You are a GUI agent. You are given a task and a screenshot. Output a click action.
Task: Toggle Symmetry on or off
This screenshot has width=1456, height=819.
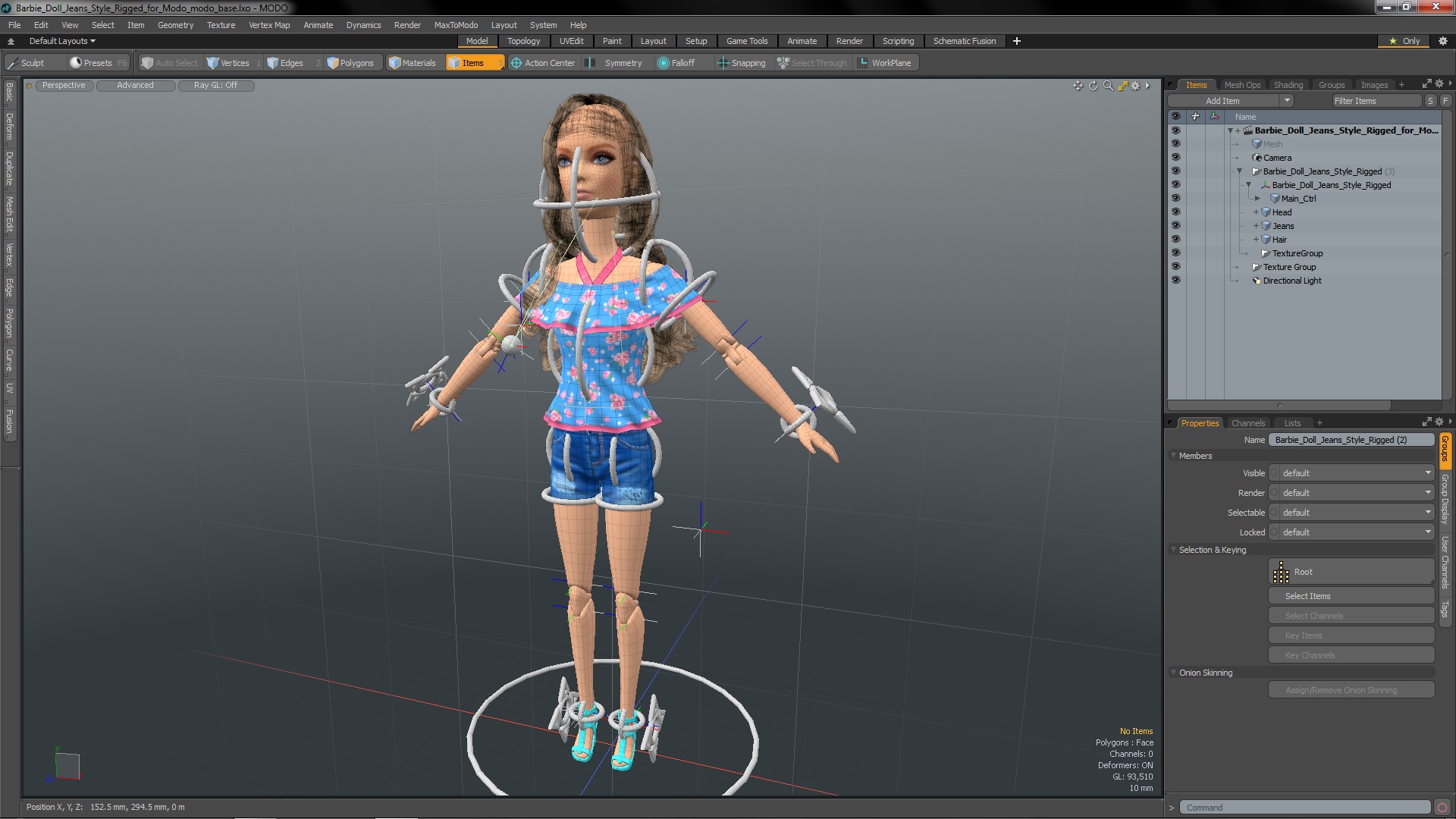click(x=616, y=63)
